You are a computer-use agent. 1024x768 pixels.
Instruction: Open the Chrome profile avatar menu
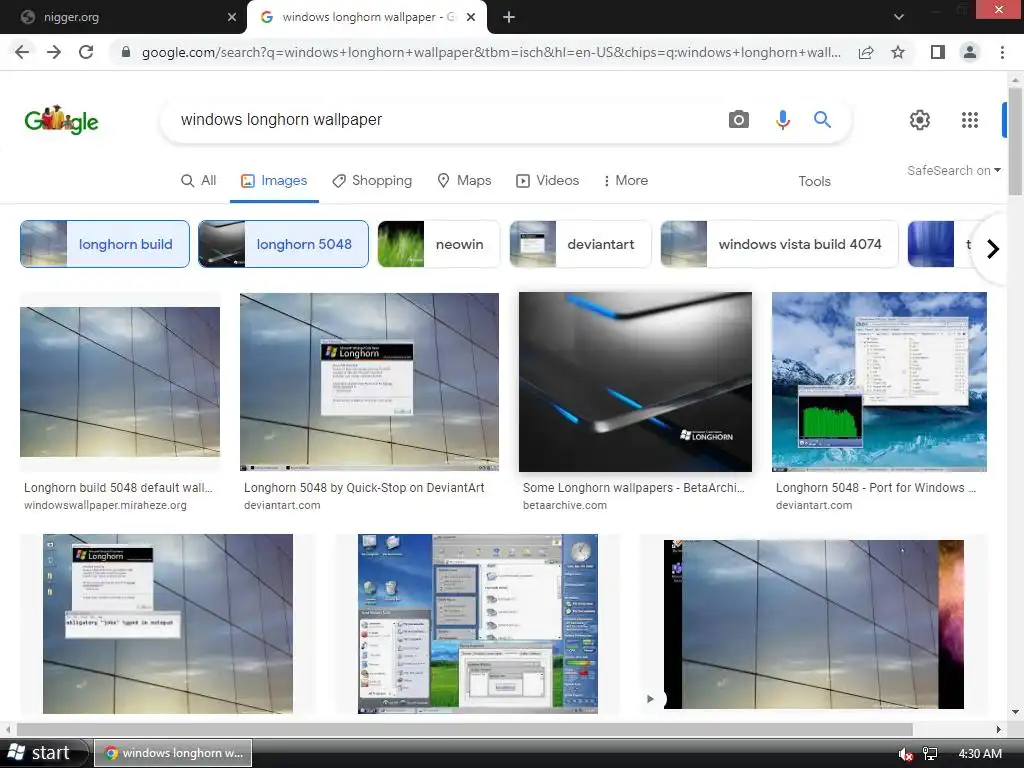point(970,52)
